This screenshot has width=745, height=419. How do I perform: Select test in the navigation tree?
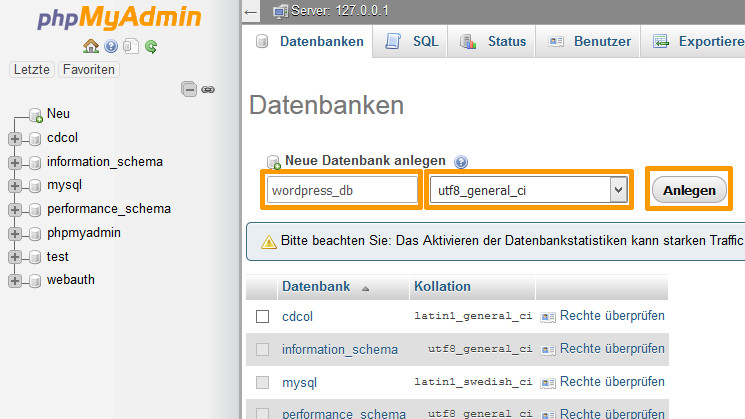[57, 257]
